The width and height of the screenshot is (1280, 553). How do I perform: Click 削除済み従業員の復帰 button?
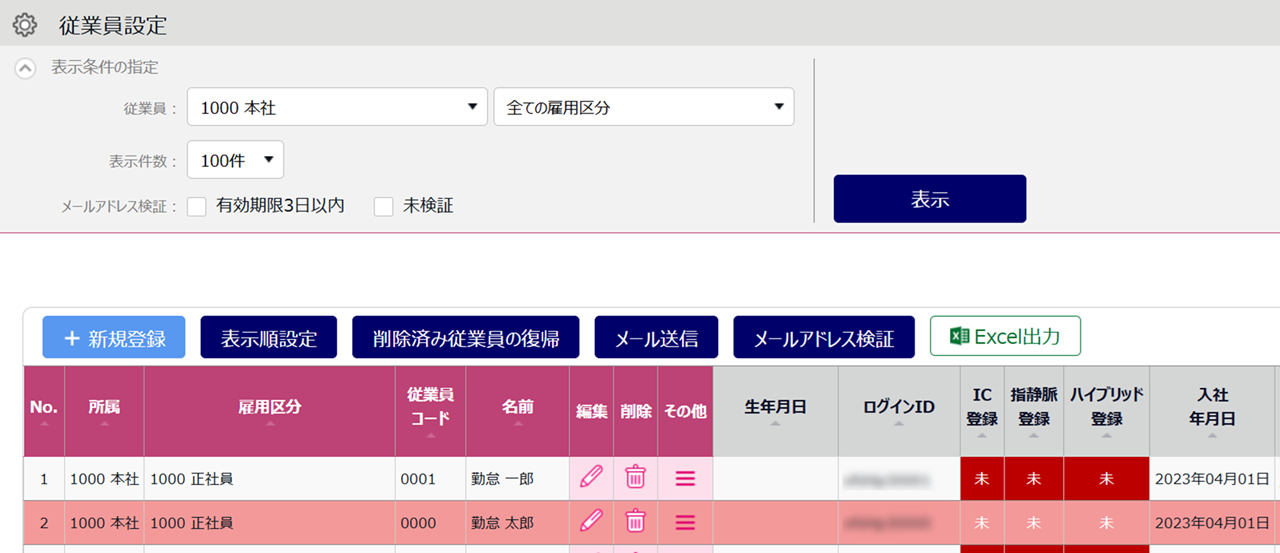[x=466, y=338]
